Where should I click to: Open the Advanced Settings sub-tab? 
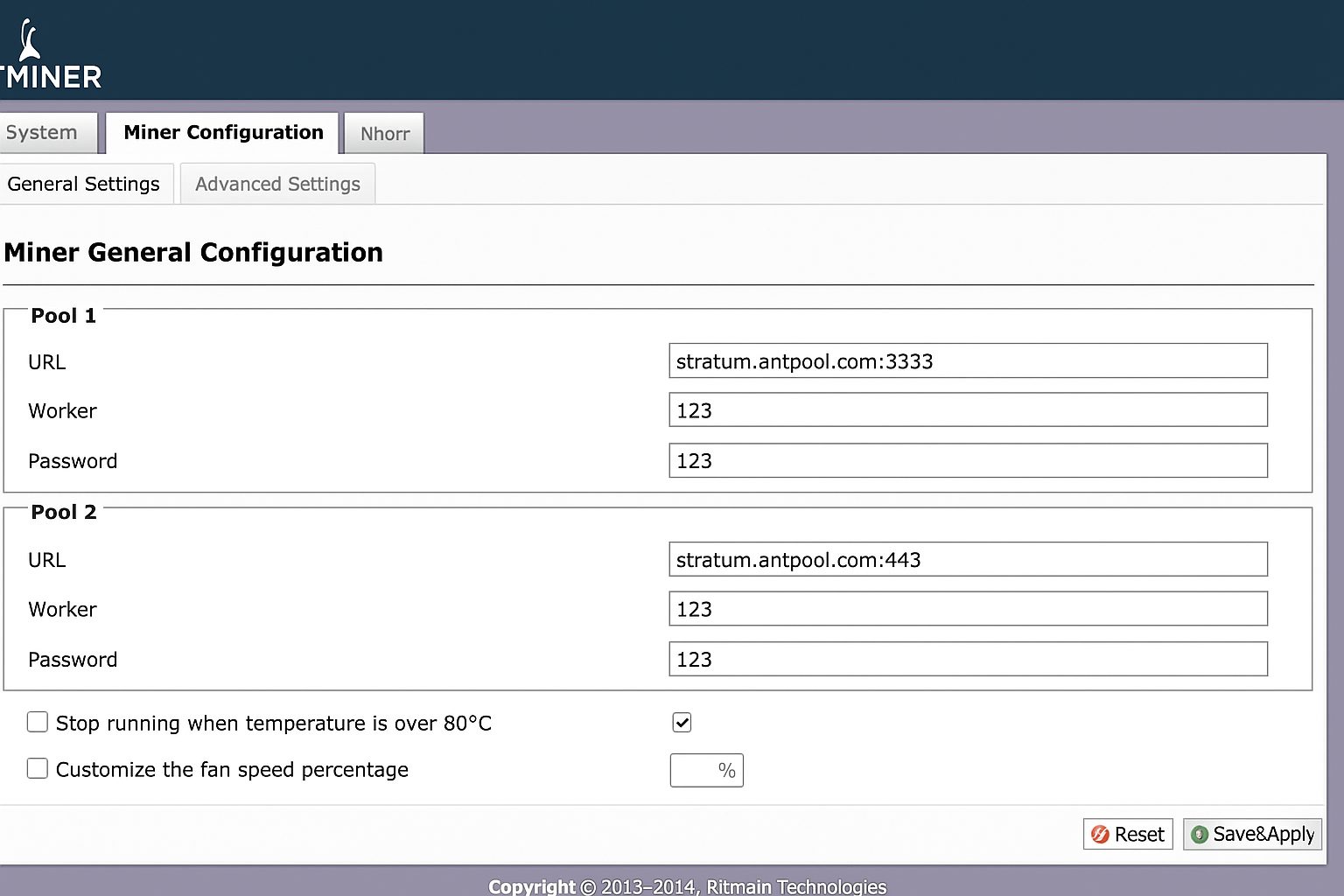pyautogui.click(x=277, y=184)
